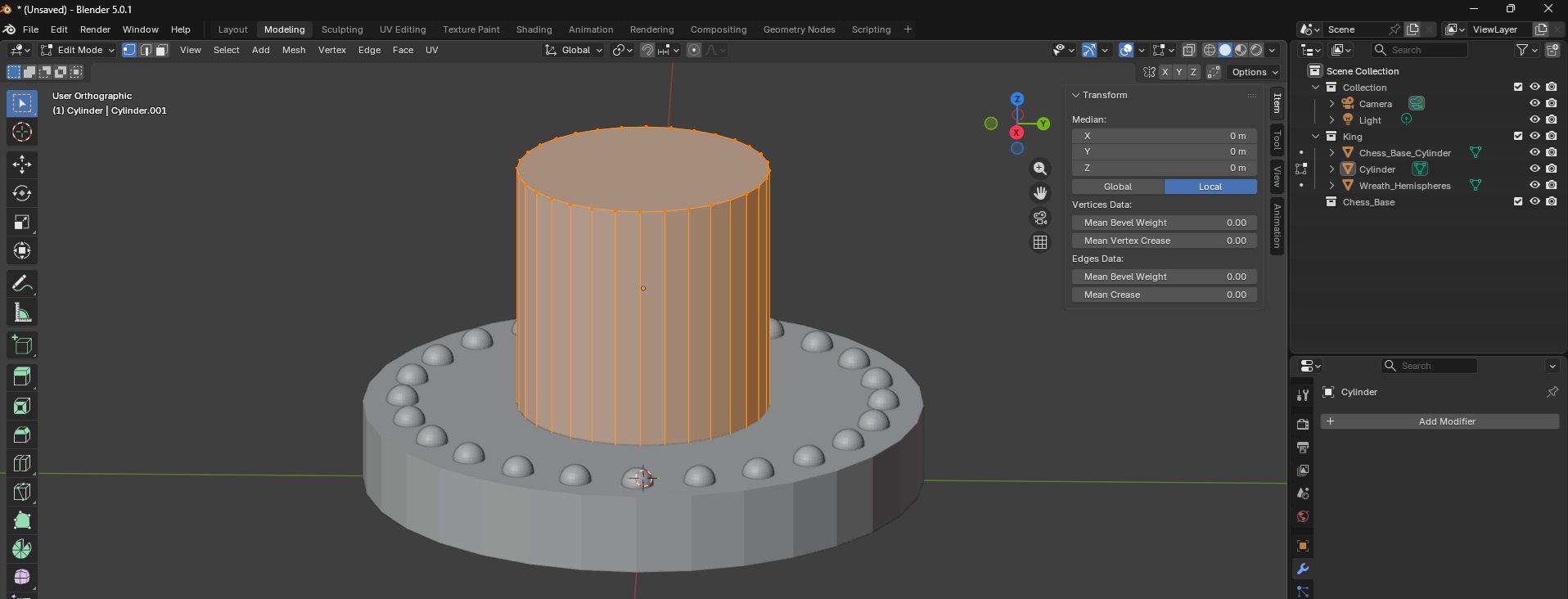Screen dimensions: 1568x599
Task: Select the Measure tool
Action: point(22,313)
